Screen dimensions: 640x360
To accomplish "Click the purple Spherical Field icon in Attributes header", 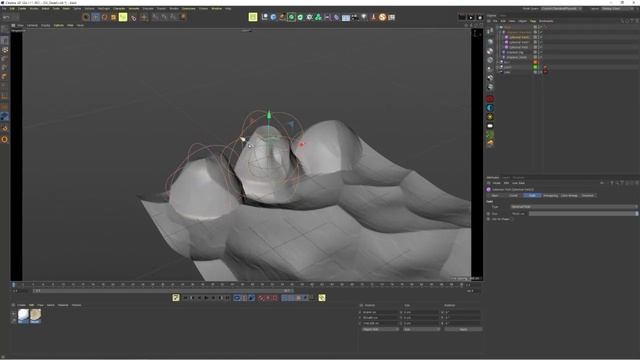I will pyautogui.click(x=489, y=189).
